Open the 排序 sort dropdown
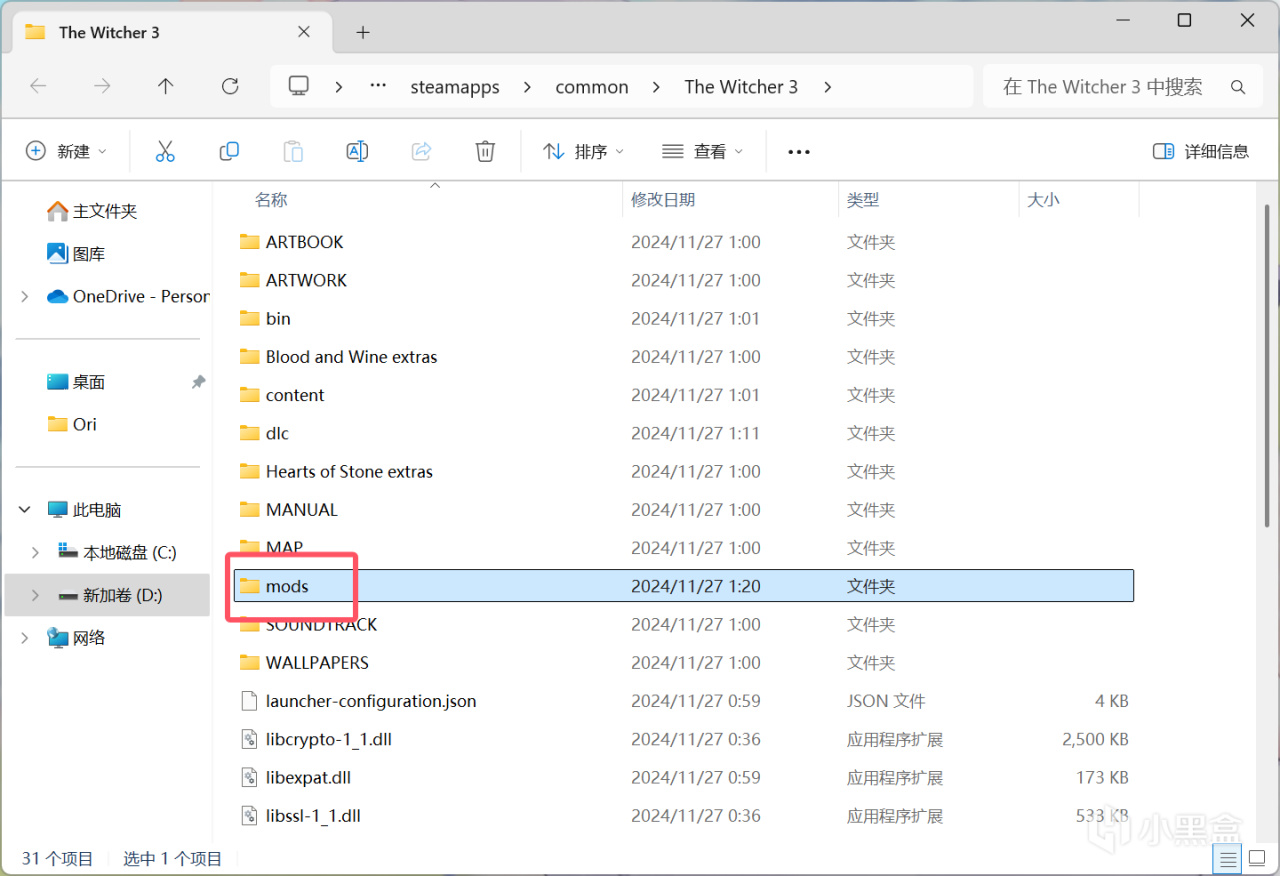Screen dimensions: 1280x876 point(583,151)
